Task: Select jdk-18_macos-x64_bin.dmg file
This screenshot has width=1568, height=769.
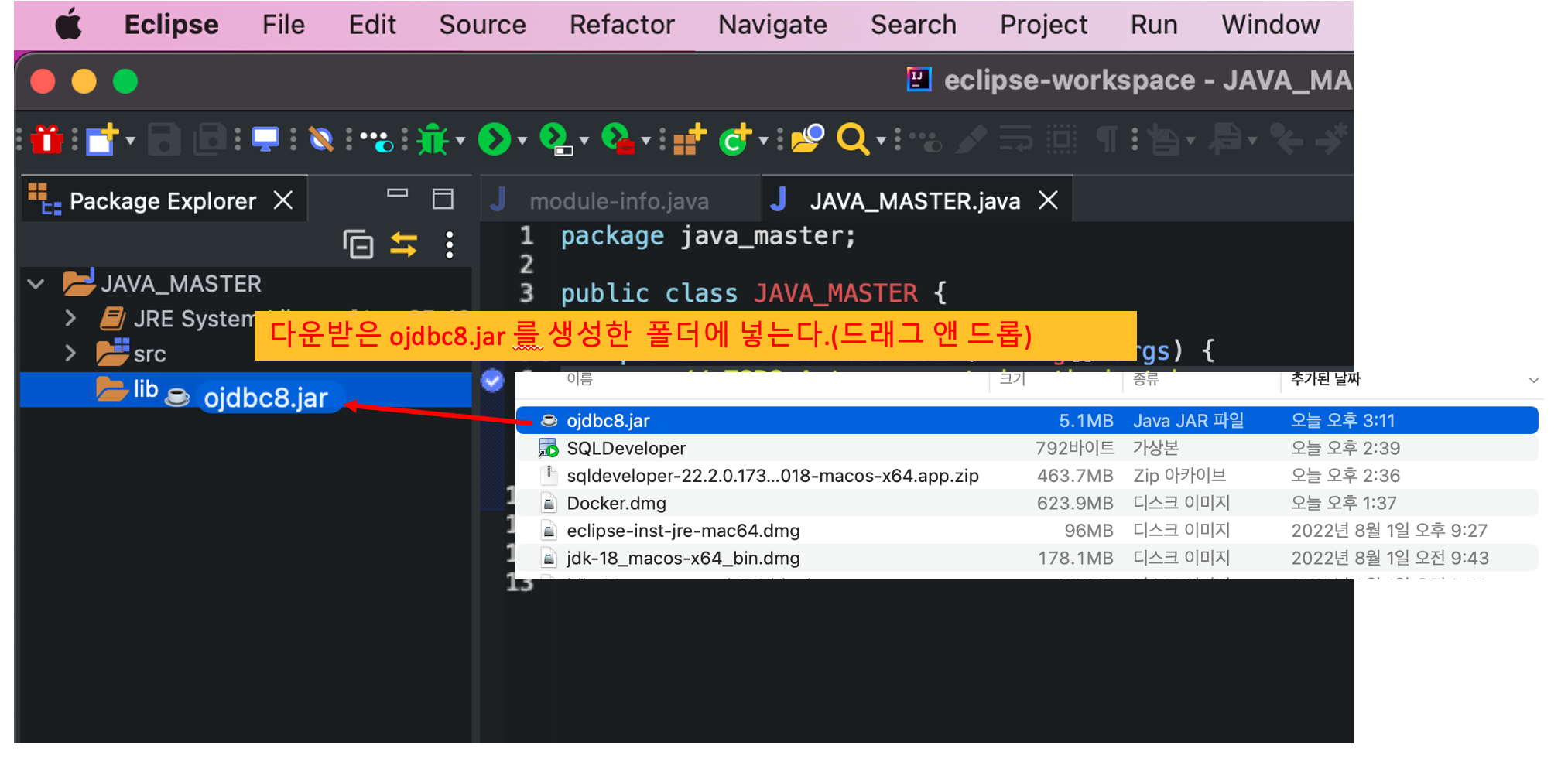Action: click(1026, 558)
